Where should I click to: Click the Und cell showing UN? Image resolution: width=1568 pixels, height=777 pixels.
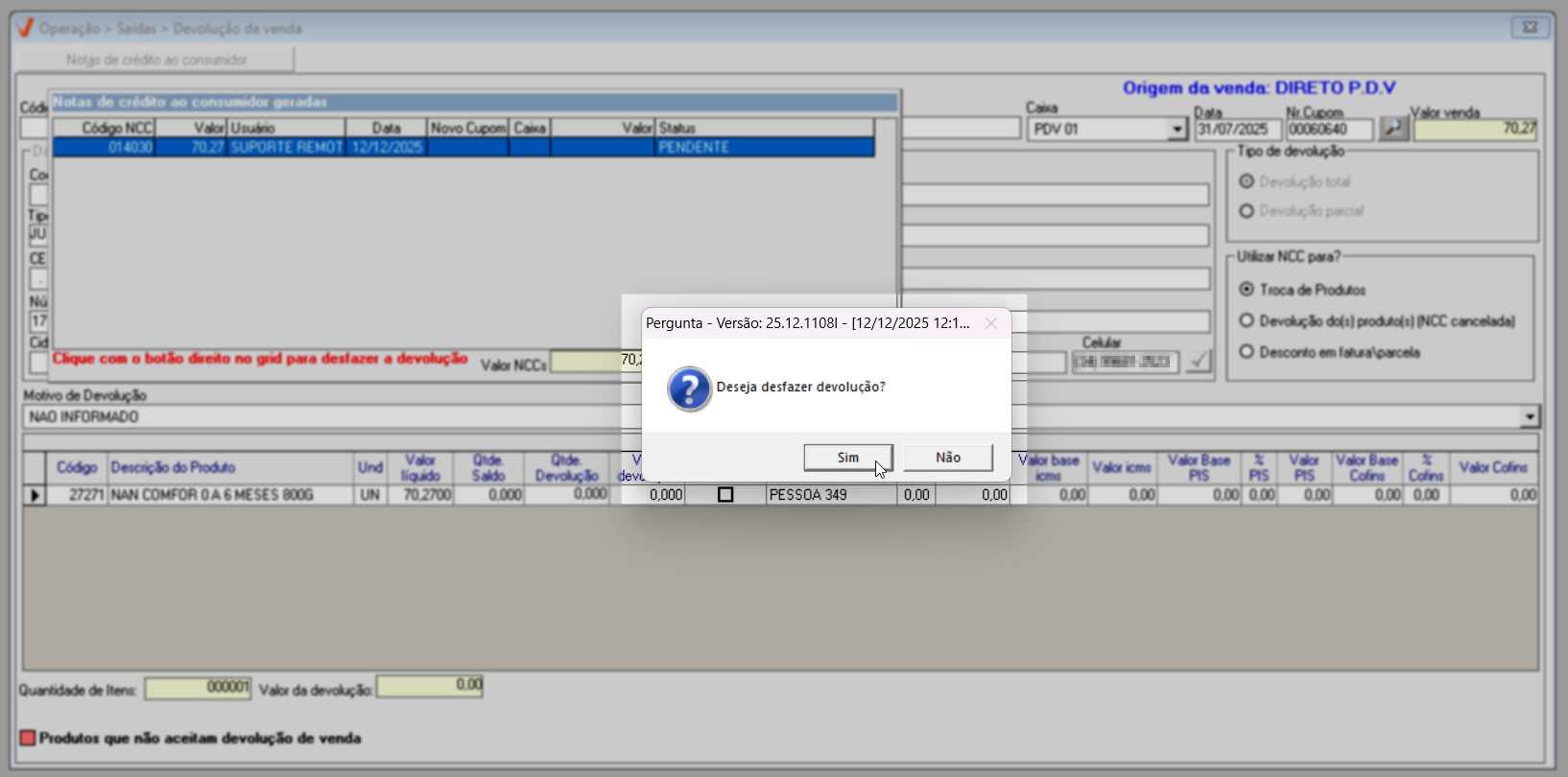[370, 495]
